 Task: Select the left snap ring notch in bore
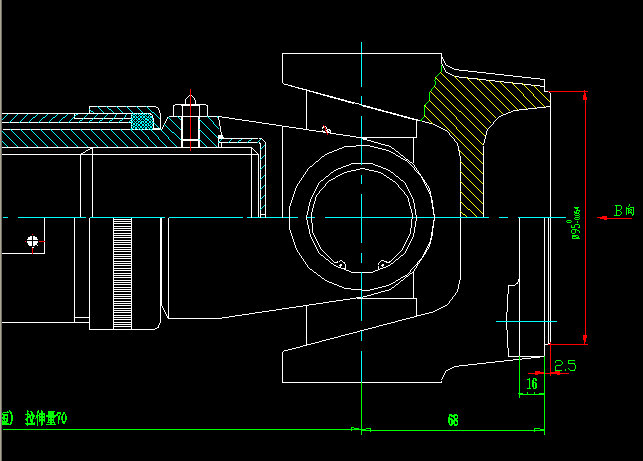(x=341, y=265)
